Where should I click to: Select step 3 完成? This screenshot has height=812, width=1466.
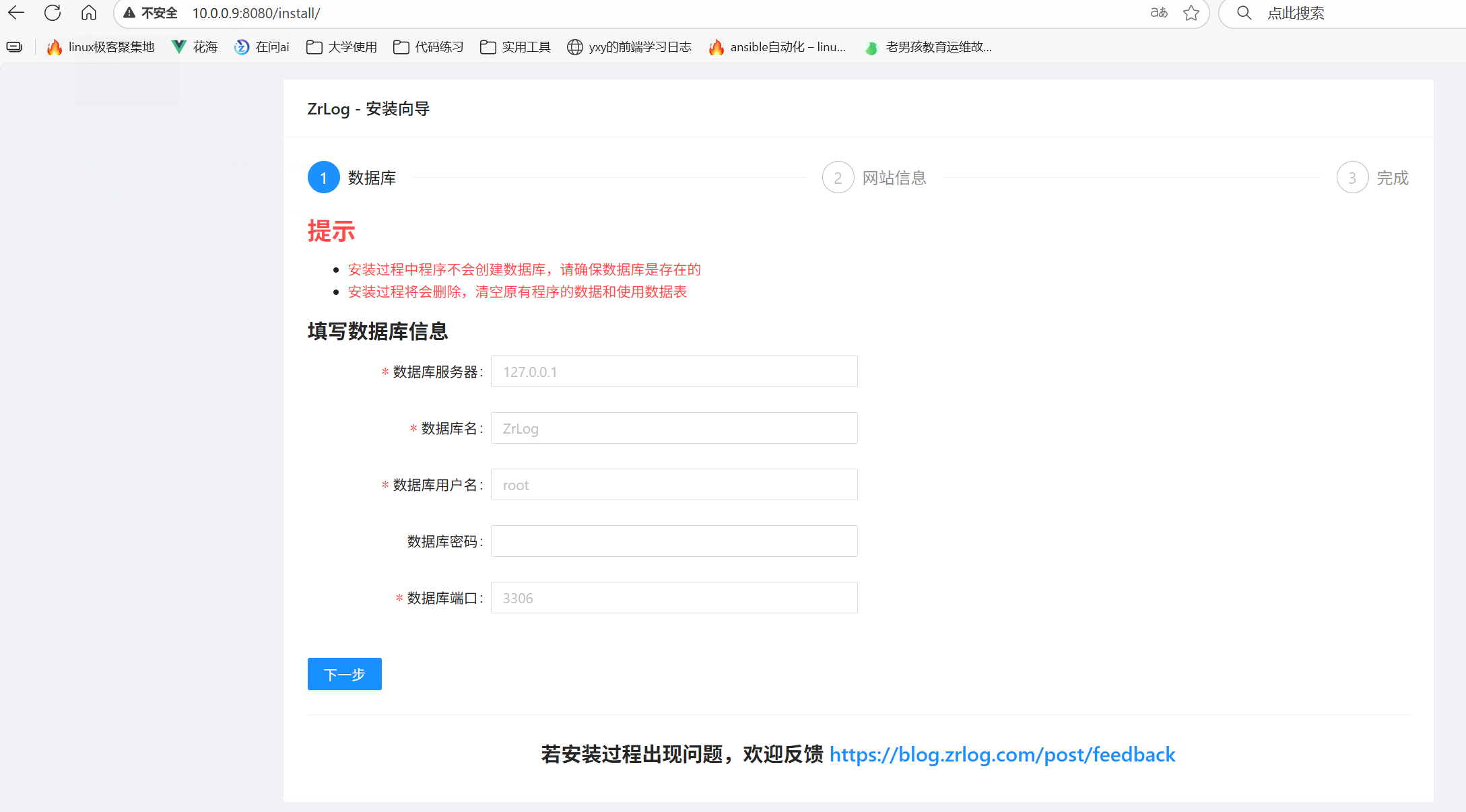(1372, 178)
